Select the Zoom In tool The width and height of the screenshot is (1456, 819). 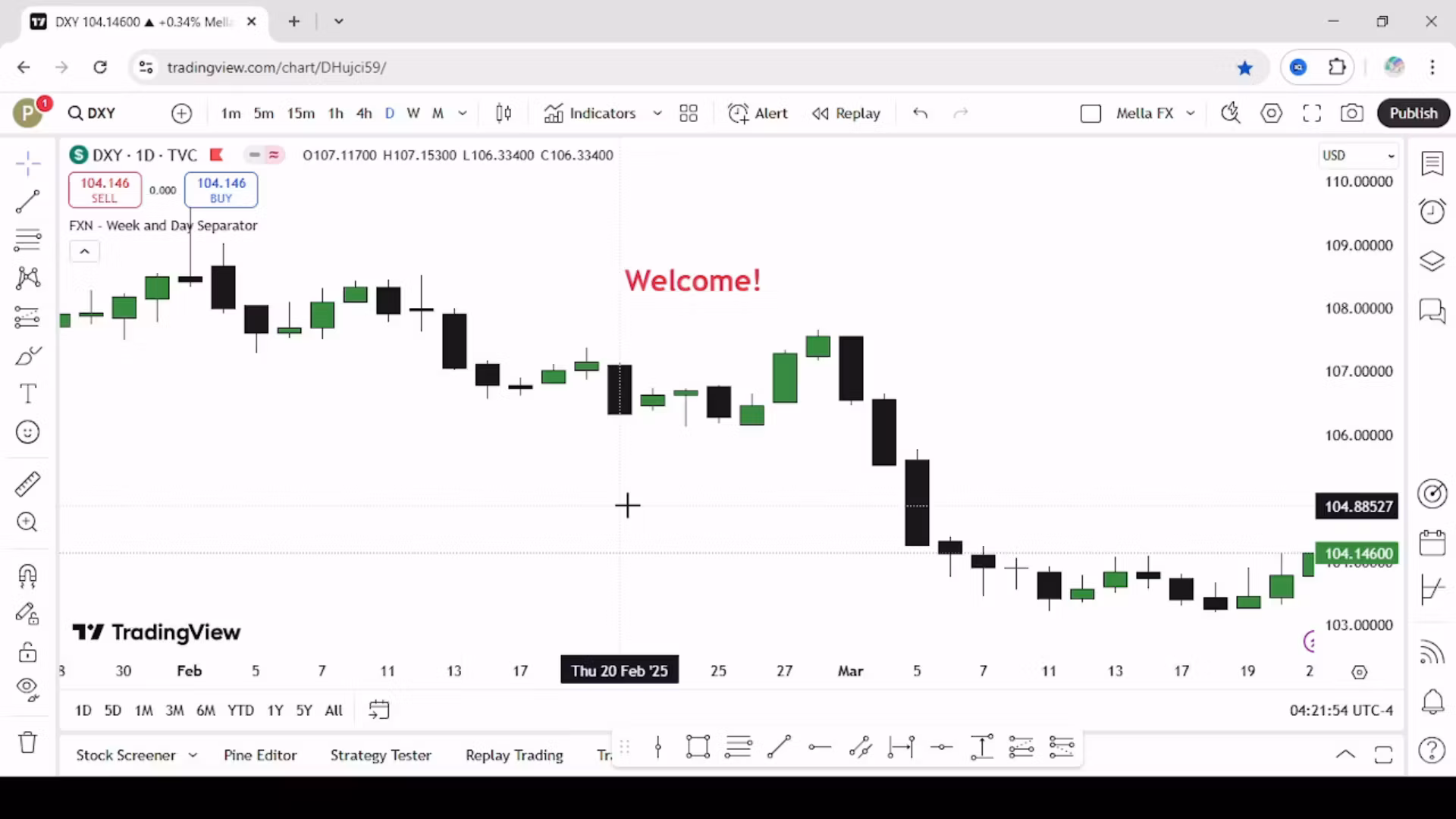click(x=27, y=522)
